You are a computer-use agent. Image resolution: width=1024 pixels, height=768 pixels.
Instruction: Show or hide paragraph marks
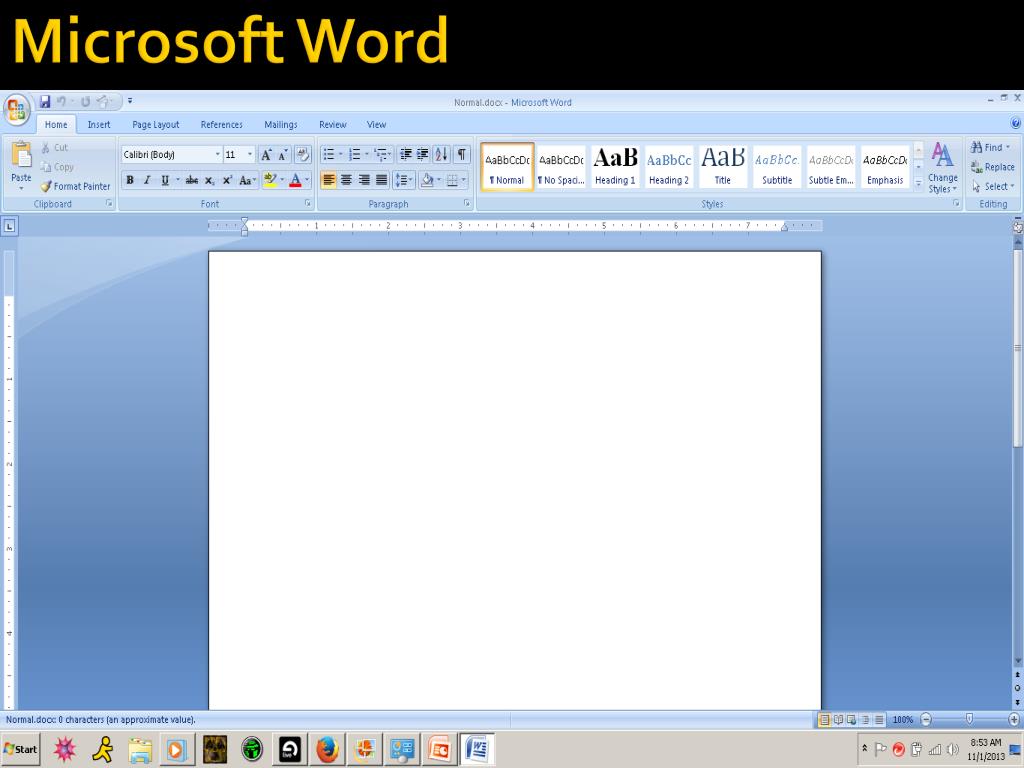point(462,155)
